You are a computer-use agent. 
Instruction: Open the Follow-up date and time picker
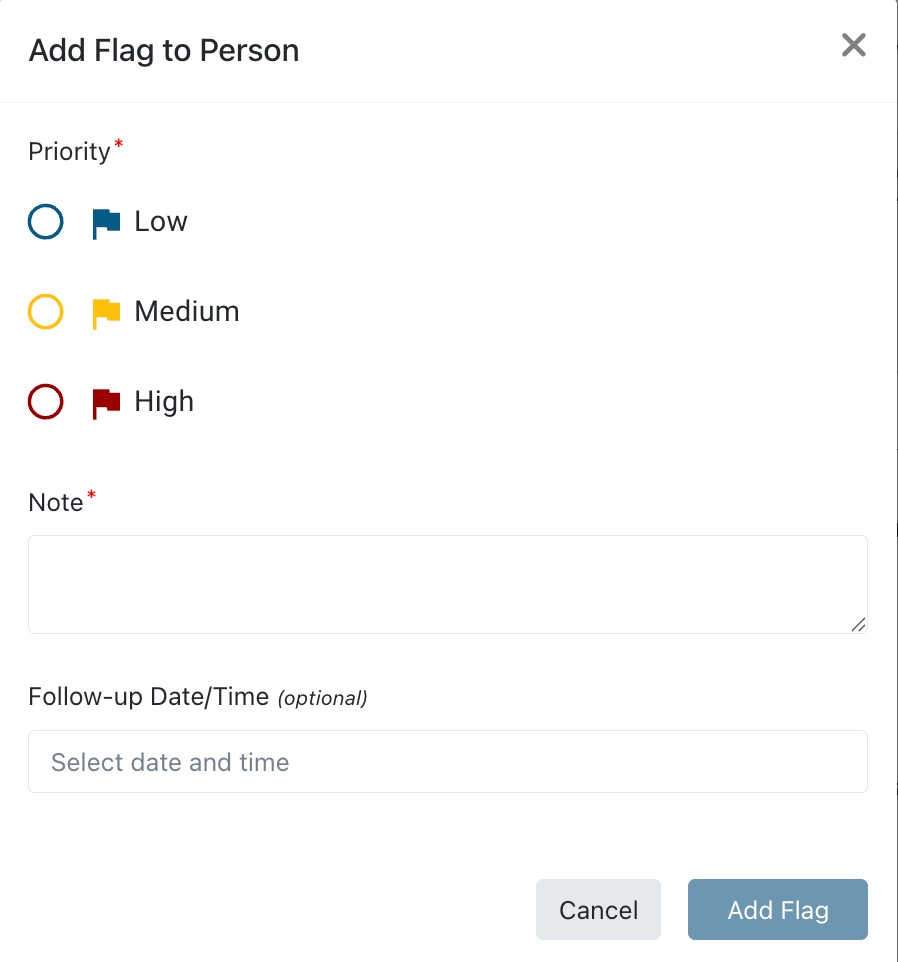[x=447, y=762]
